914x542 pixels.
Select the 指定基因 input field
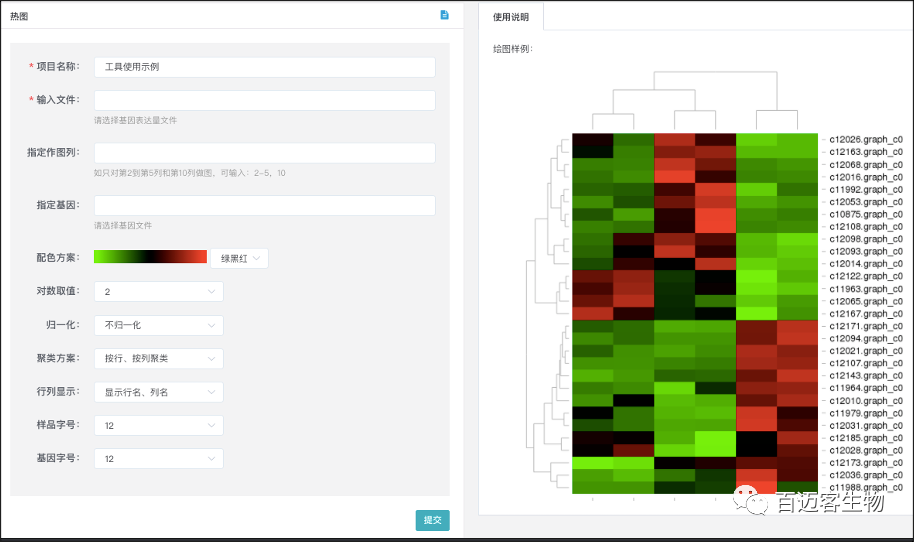coord(264,205)
